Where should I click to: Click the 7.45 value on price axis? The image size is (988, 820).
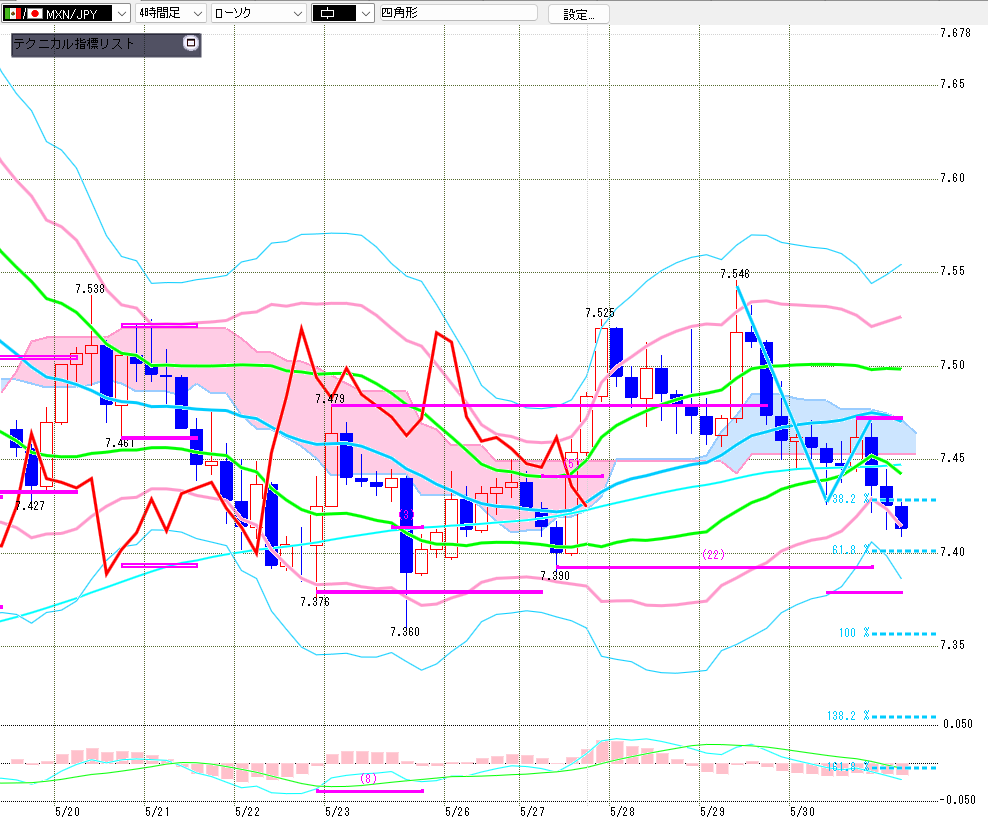[952, 458]
